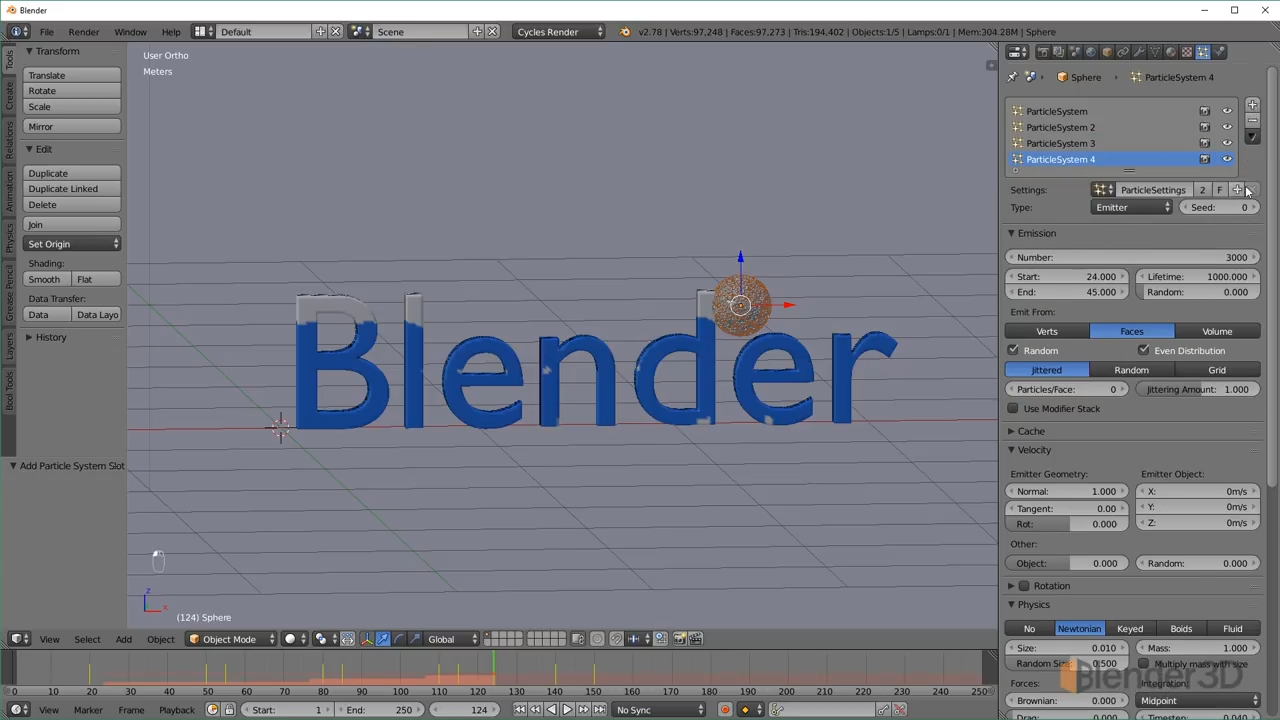Add a new scene
The width and height of the screenshot is (1280, 720).
[x=477, y=32]
